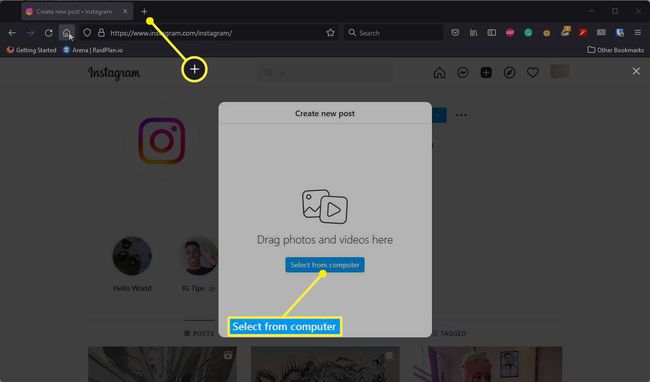Open the Arena RaidPlan.io bookmark
Viewport: 650px width, 382px height.
click(93, 50)
